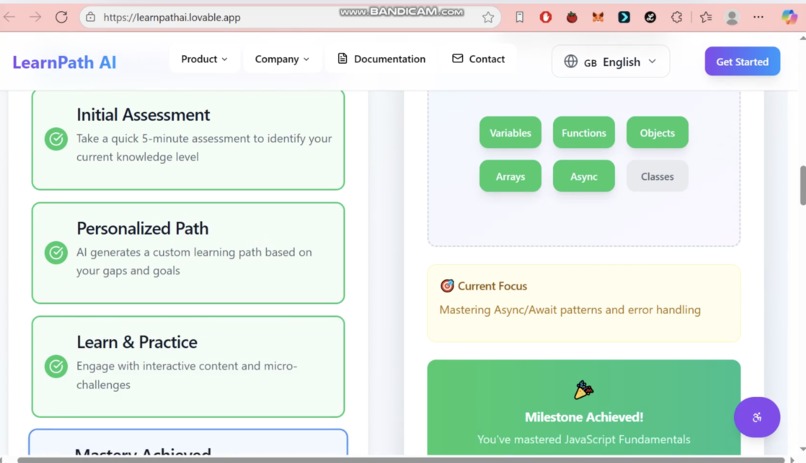Image resolution: width=806 pixels, height=463 pixels.
Task: Select the Variables topic chip
Action: [510, 133]
